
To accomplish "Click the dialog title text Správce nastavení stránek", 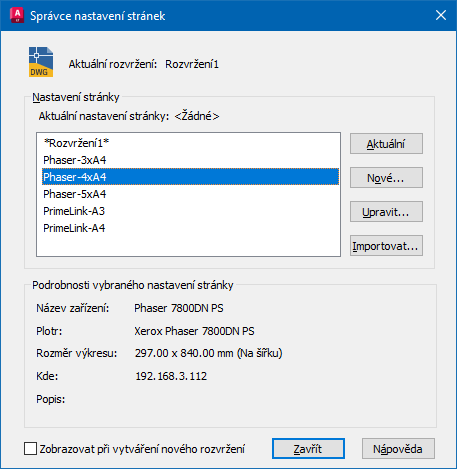I will point(98,16).
